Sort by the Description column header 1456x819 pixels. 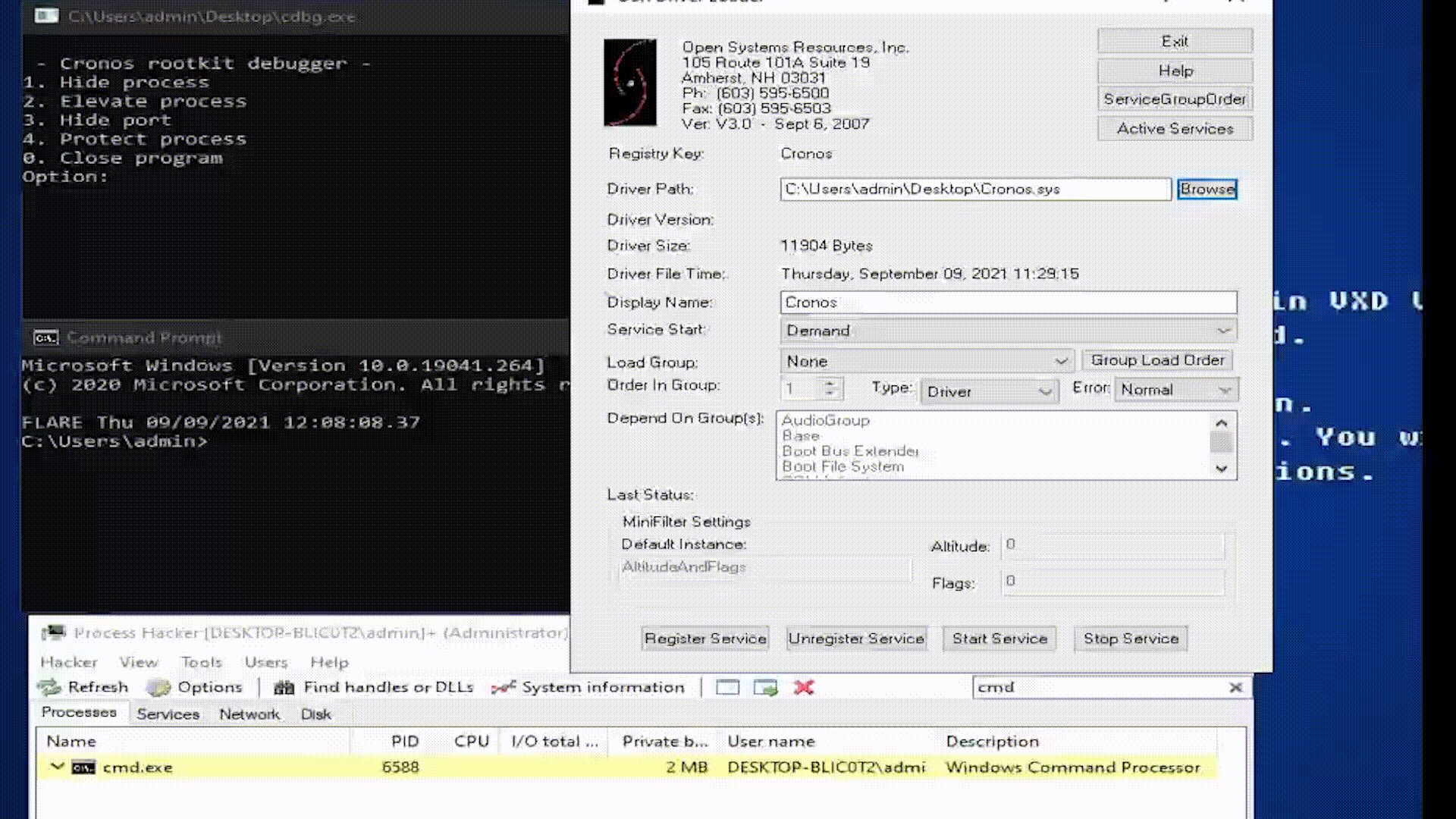point(1078,741)
